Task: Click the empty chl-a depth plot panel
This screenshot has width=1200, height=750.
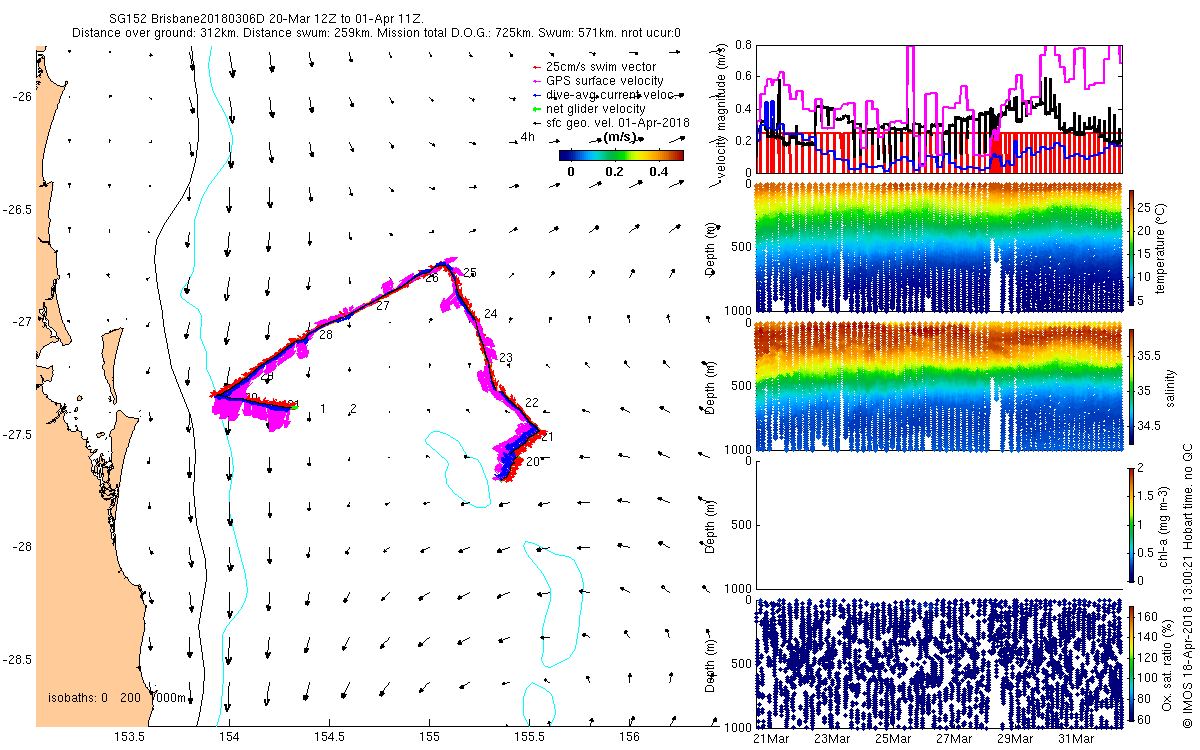Action: (939, 524)
